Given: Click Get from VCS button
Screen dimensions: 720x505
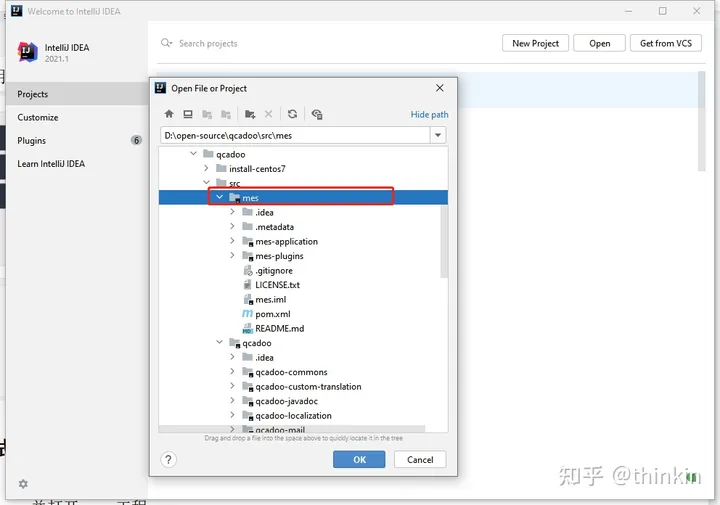Looking at the screenshot, I should [x=666, y=43].
